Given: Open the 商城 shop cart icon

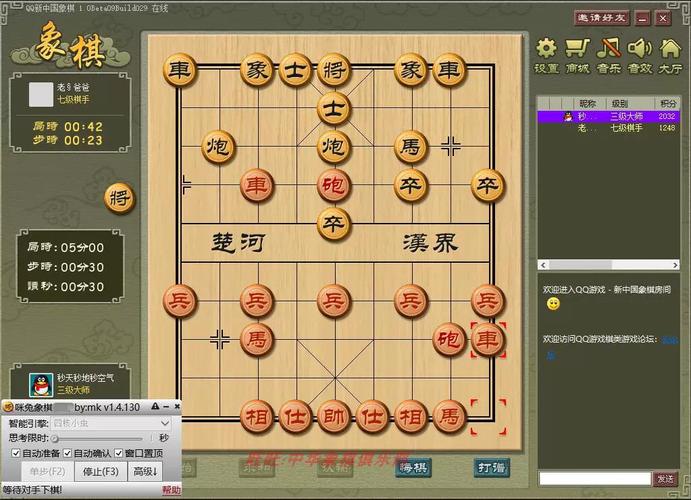Looking at the screenshot, I should (577, 48).
